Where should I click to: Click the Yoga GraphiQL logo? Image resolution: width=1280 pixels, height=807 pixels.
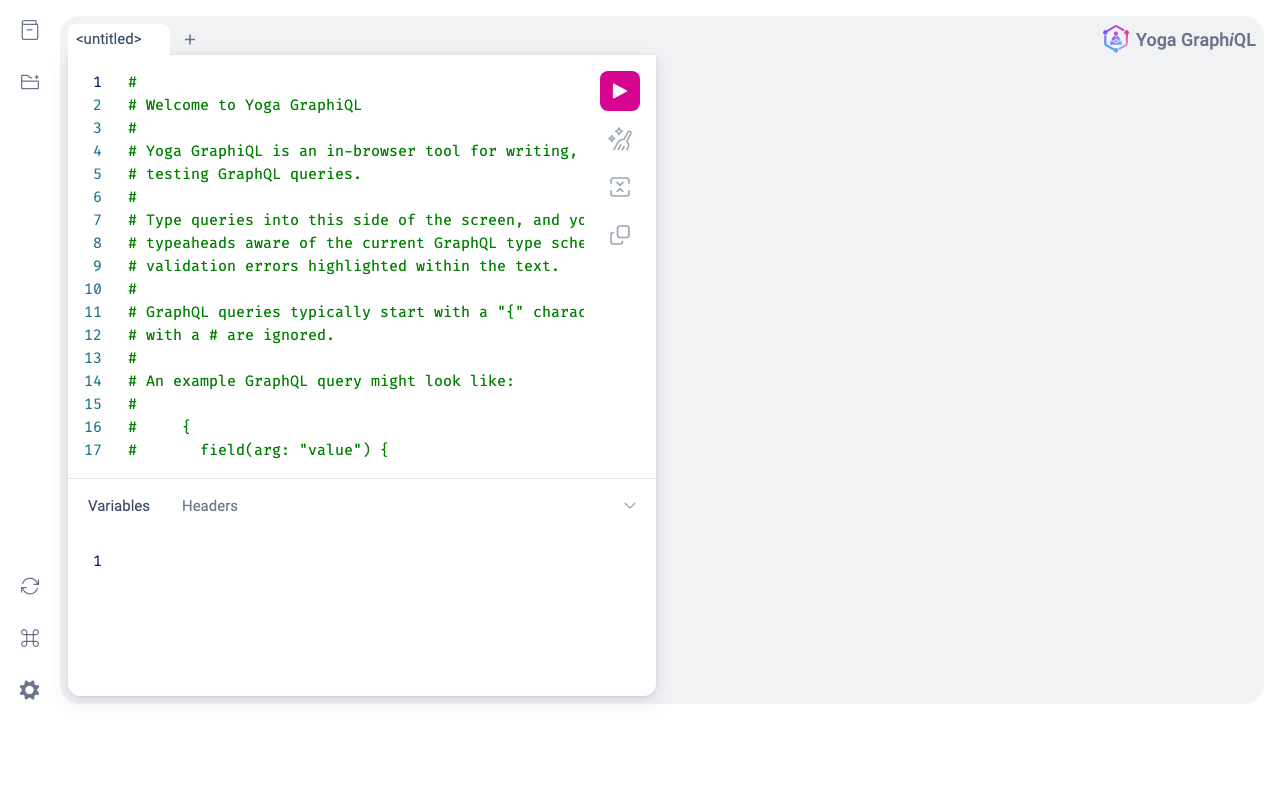coord(1179,39)
